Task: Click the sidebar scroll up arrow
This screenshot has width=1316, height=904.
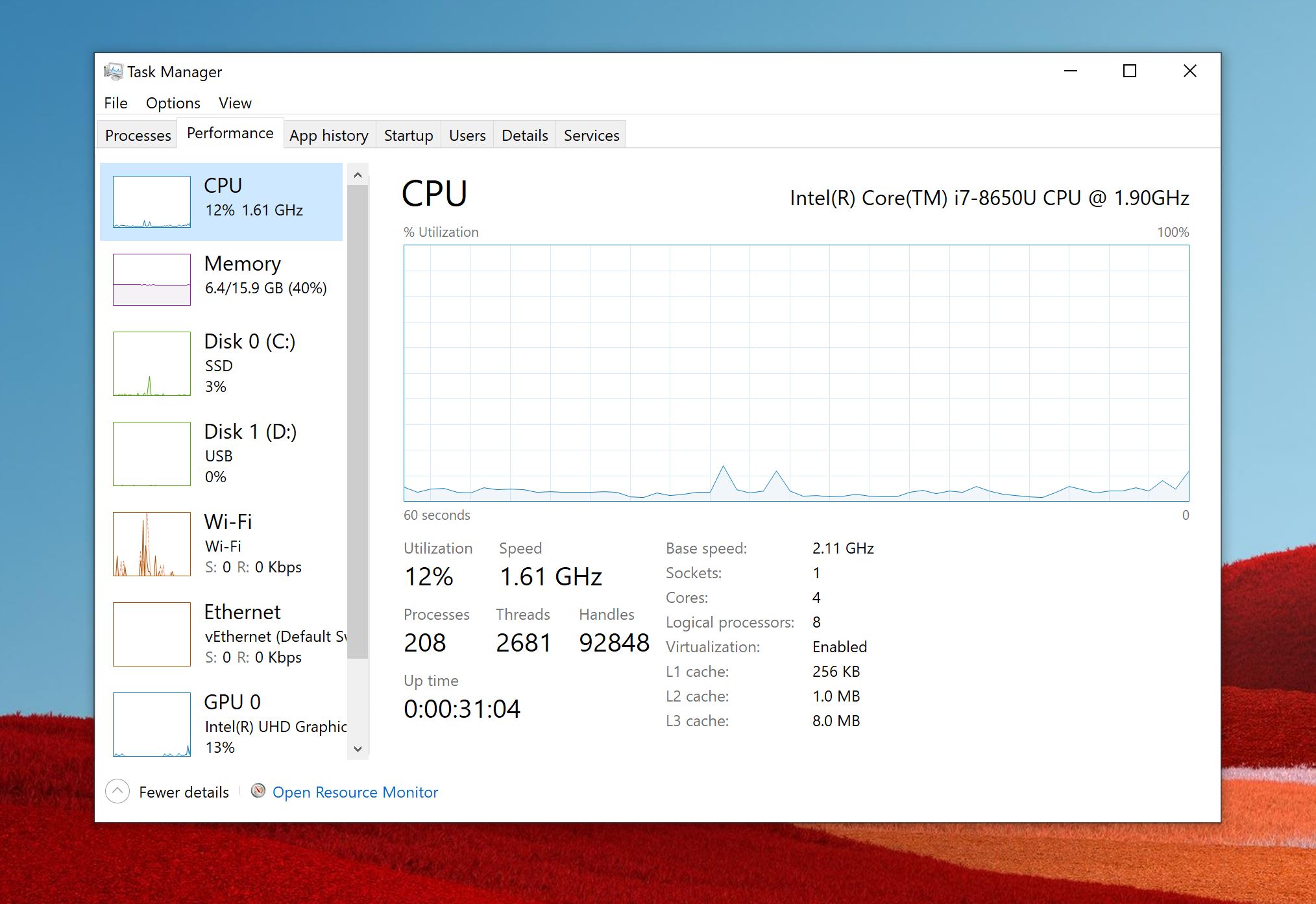Action: point(358,175)
